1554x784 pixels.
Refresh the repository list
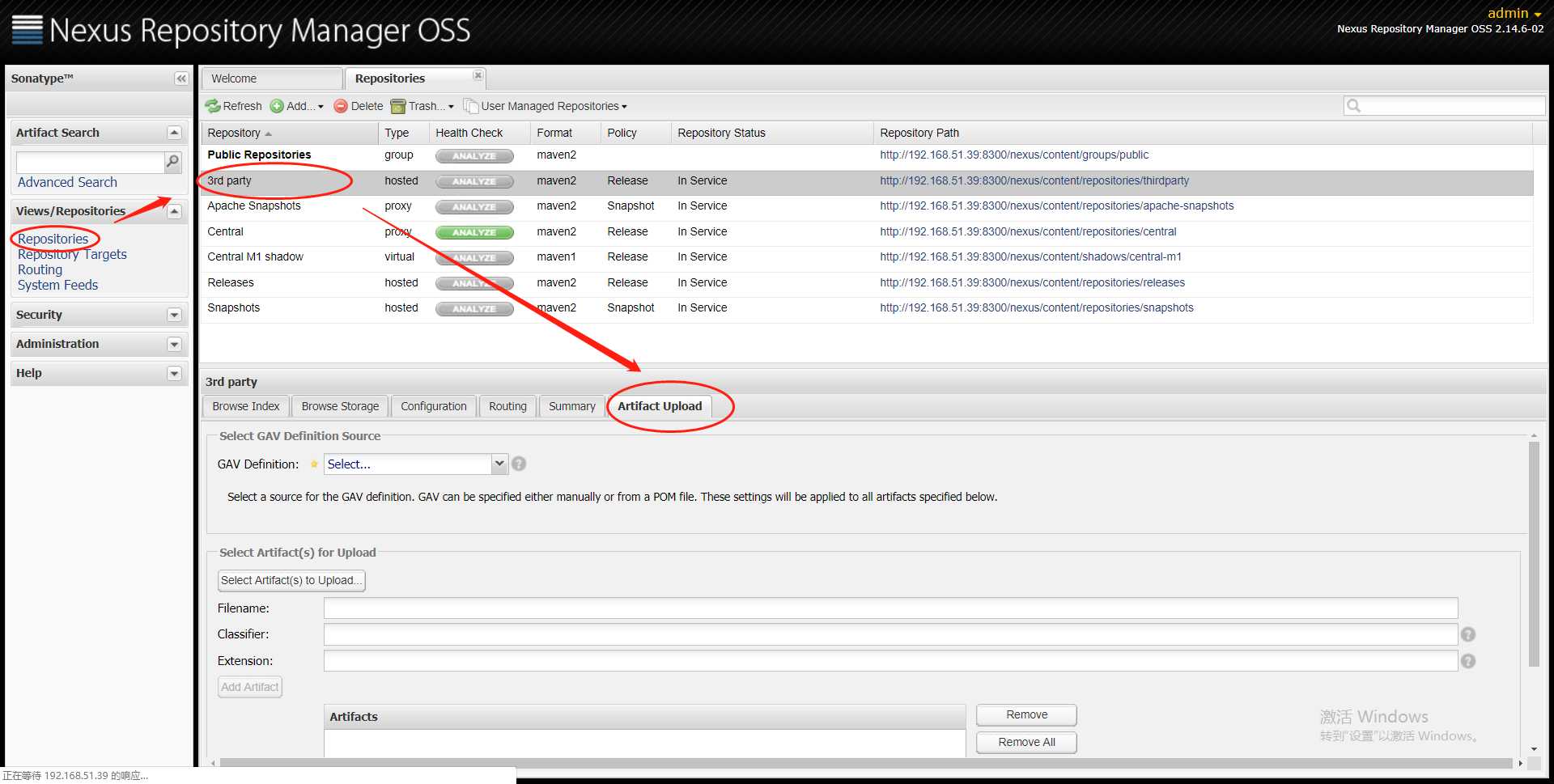pyautogui.click(x=234, y=106)
